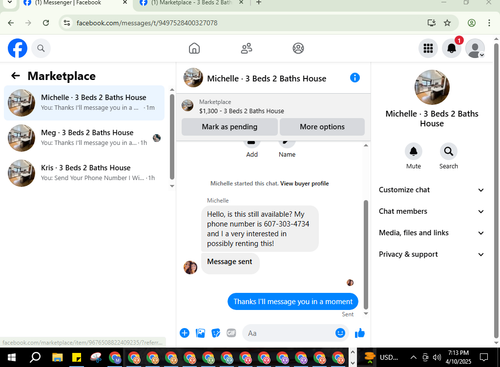The image size is (500, 367).
Task: Click the sender avatar beside Message sent
Action: pos(190,267)
